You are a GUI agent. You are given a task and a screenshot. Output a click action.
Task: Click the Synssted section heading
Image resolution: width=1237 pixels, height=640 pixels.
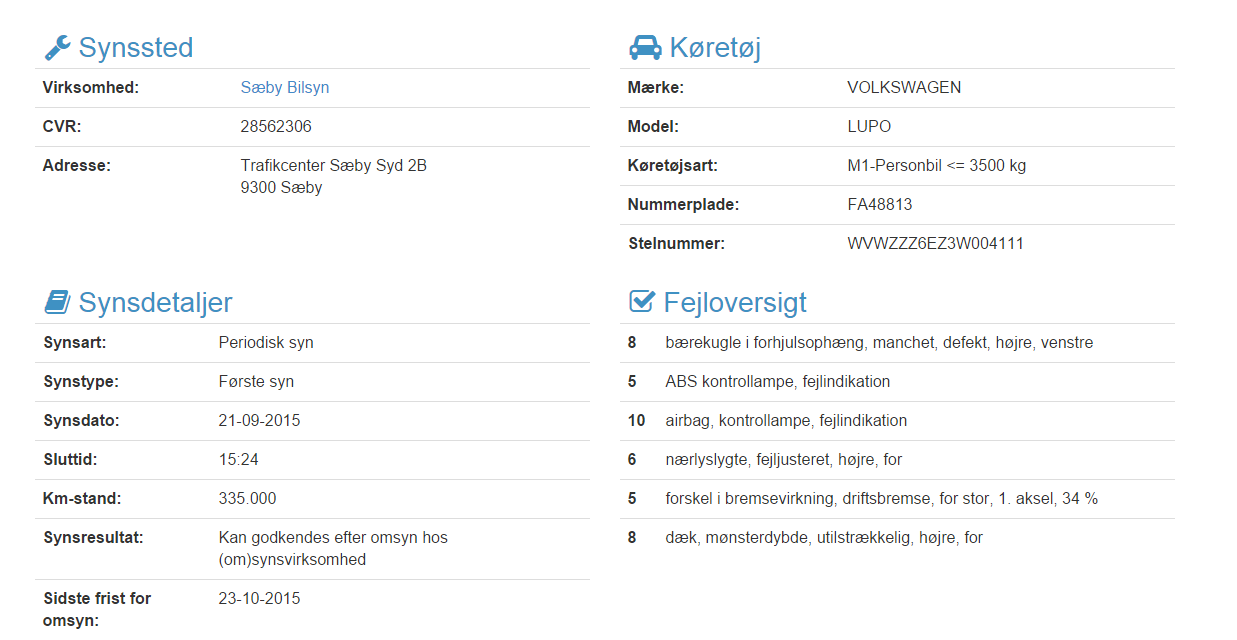[x=136, y=48]
